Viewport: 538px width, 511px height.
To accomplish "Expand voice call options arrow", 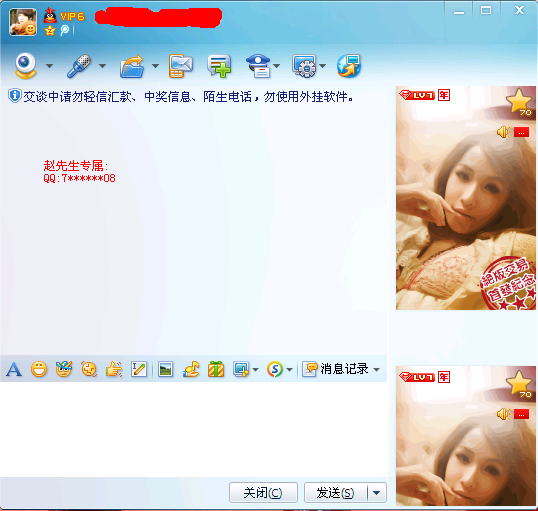I will point(102,66).
